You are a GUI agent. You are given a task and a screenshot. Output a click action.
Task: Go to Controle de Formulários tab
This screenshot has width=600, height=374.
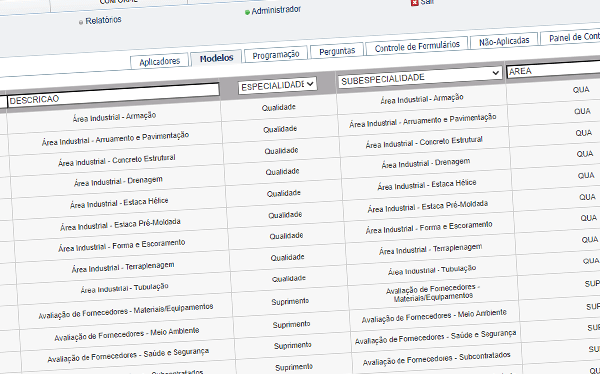(x=417, y=46)
